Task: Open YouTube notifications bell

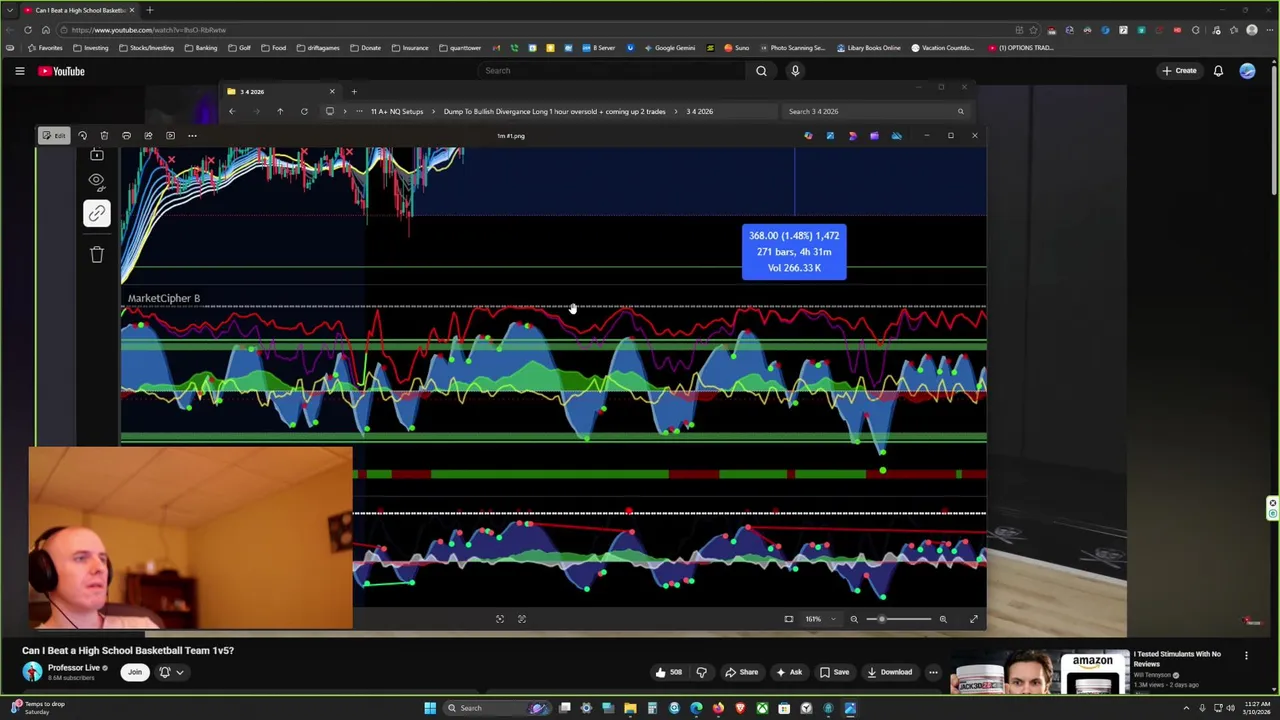Action: pos(1218,71)
